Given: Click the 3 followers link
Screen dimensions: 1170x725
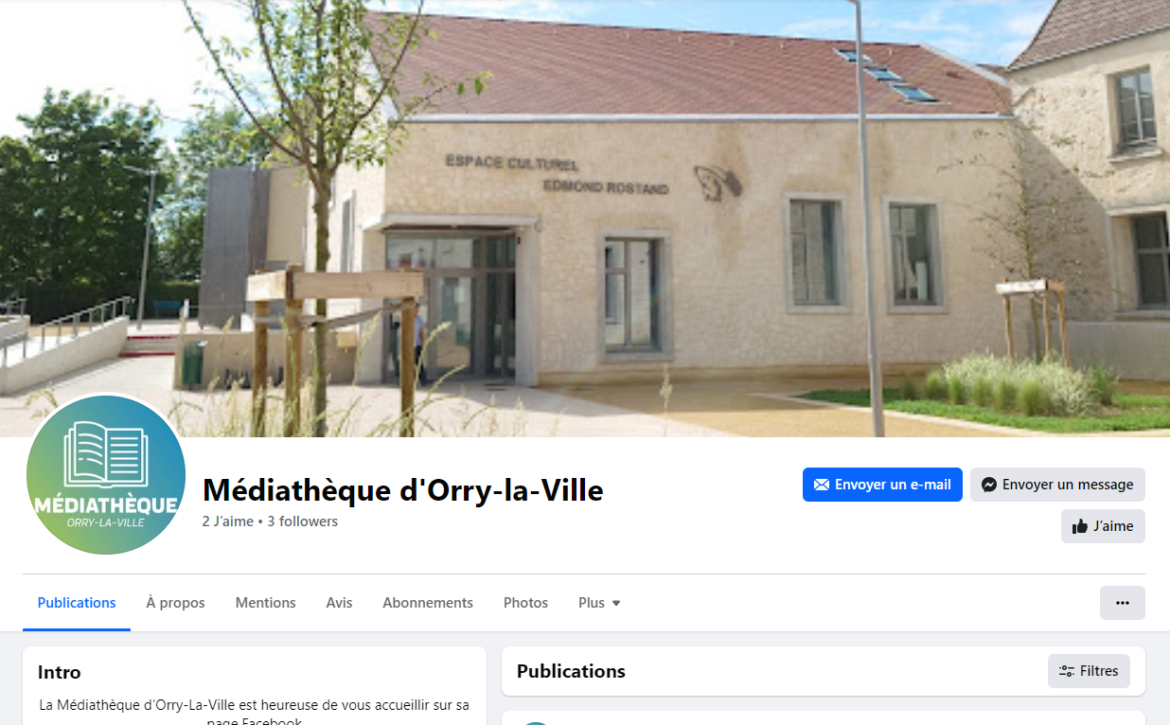Looking at the screenshot, I should tap(302, 521).
